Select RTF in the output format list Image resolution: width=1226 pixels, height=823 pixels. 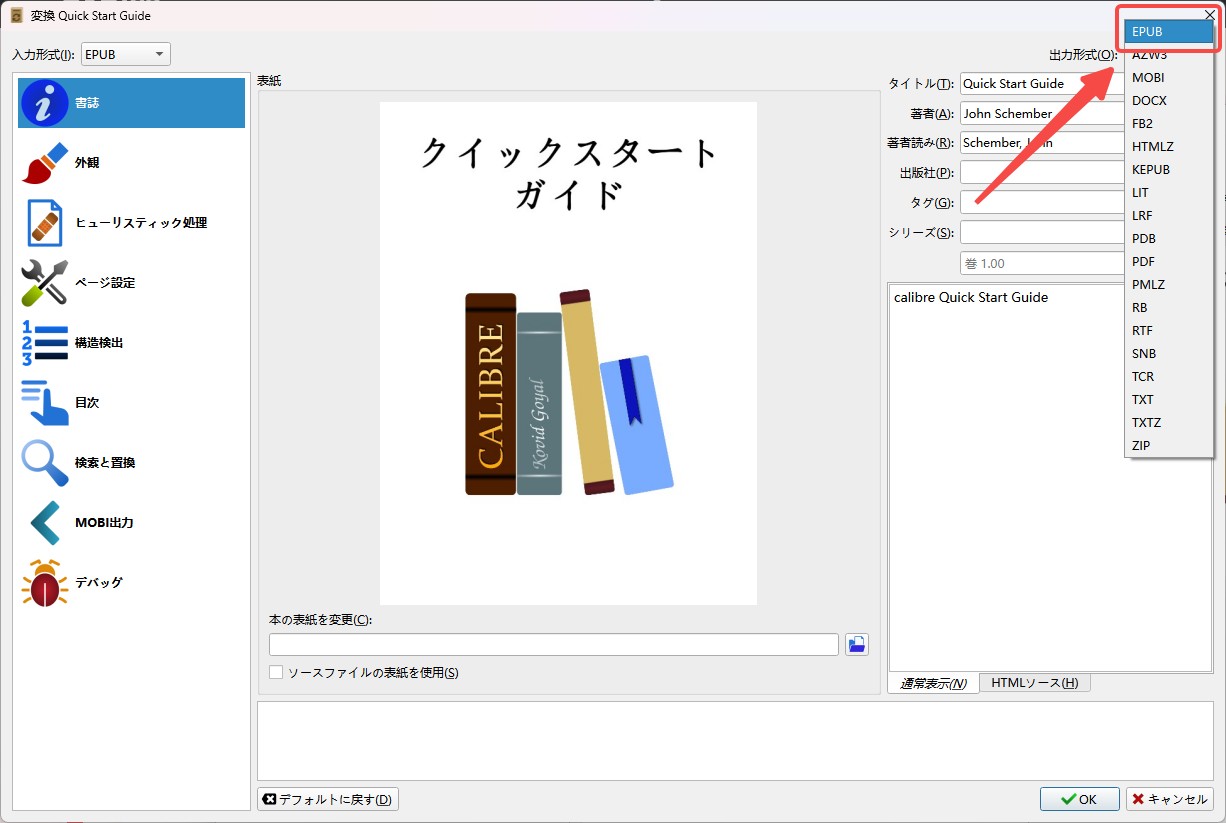[1169, 331]
